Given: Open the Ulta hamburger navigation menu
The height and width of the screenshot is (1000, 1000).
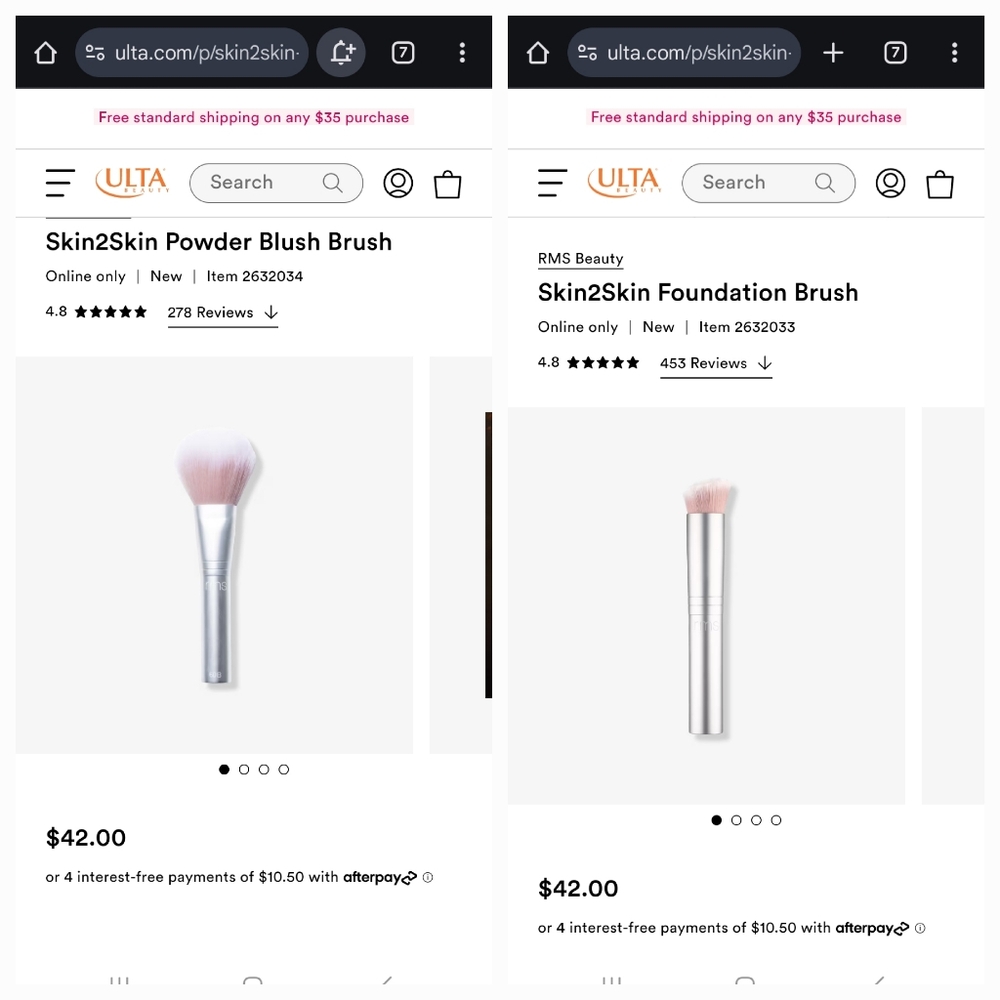Looking at the screenshot, I should [x=60, y=183].
